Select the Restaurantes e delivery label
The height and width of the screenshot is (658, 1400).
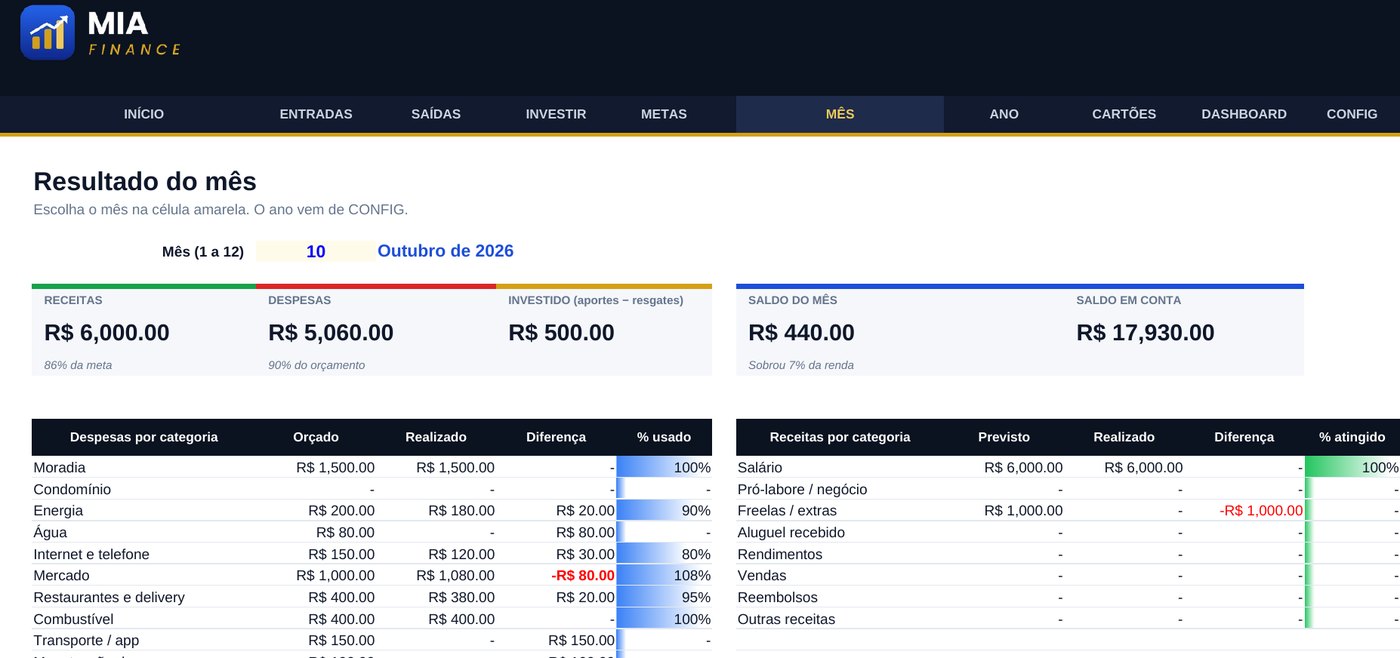point(109,597)
